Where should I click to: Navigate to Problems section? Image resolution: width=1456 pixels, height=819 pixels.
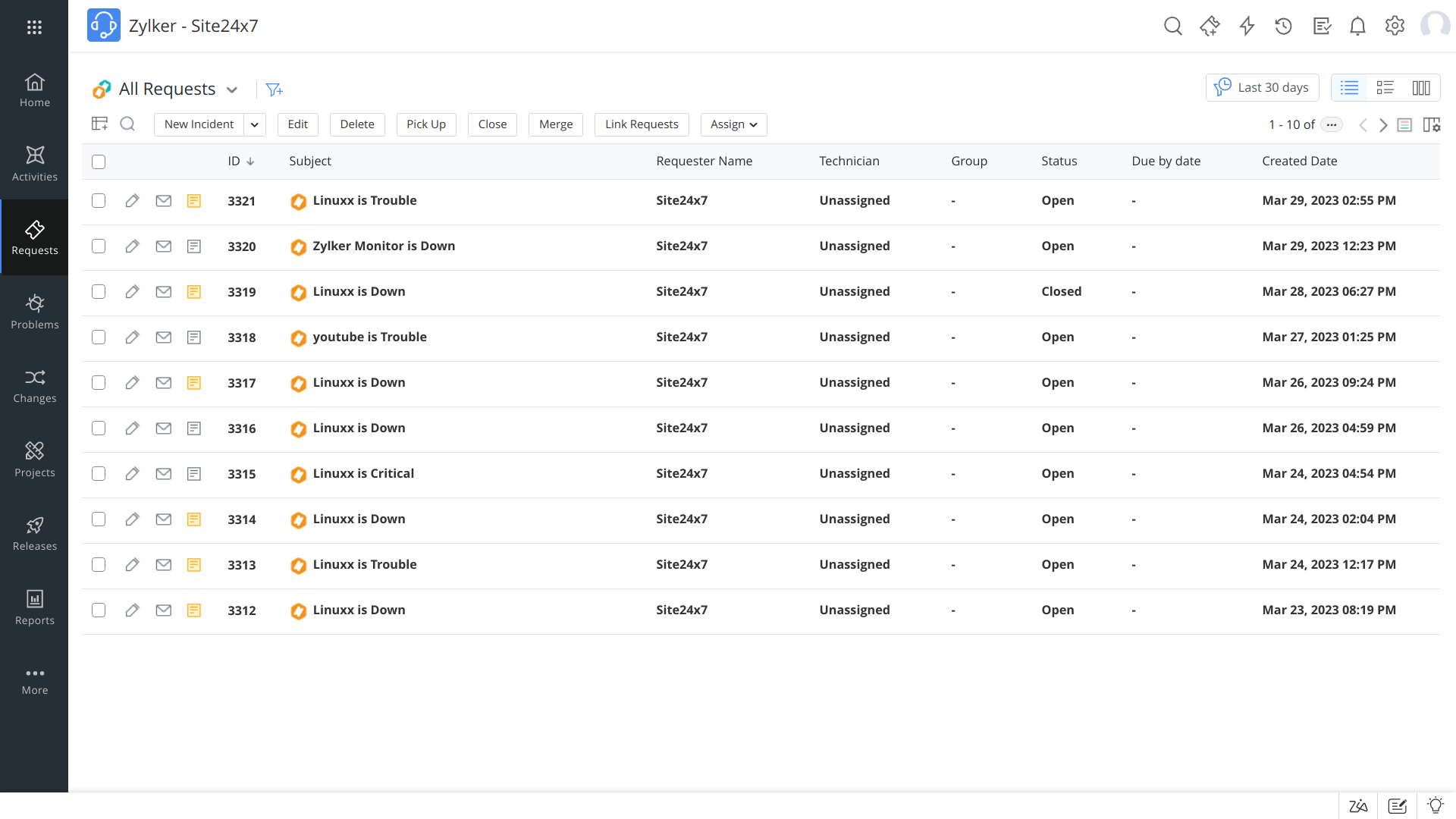click(x=34, y=310)
